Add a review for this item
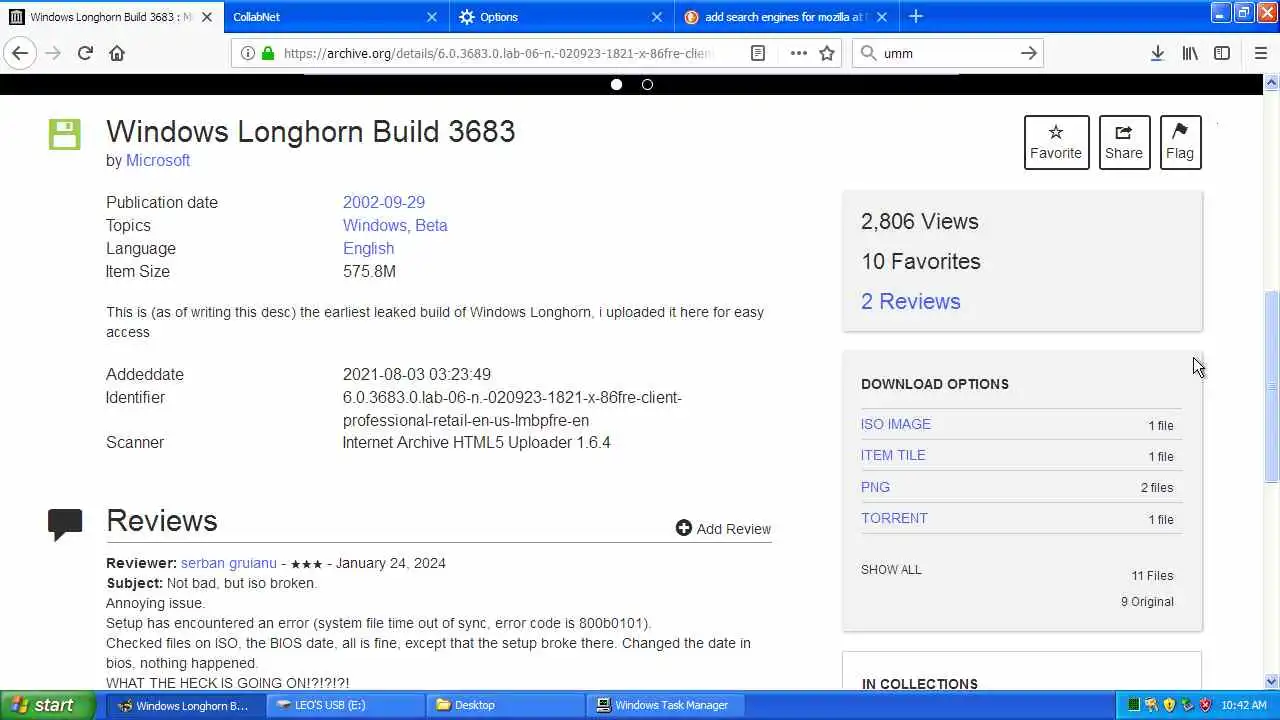Screen dimensions: 1280x720 723,529
